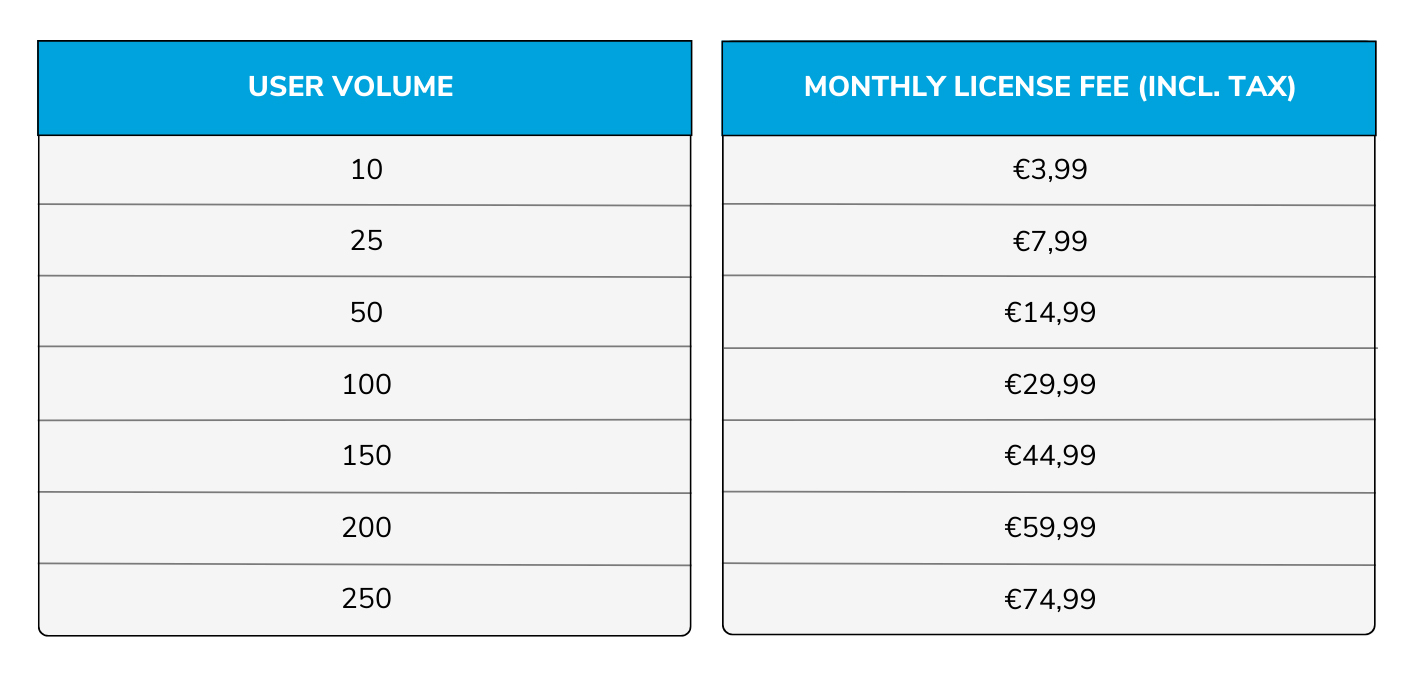The width and height of the screenshot is (1414, 680).
Task: Select the 250 user volume row
Action: pyautogui.click(x=365, y=600)
